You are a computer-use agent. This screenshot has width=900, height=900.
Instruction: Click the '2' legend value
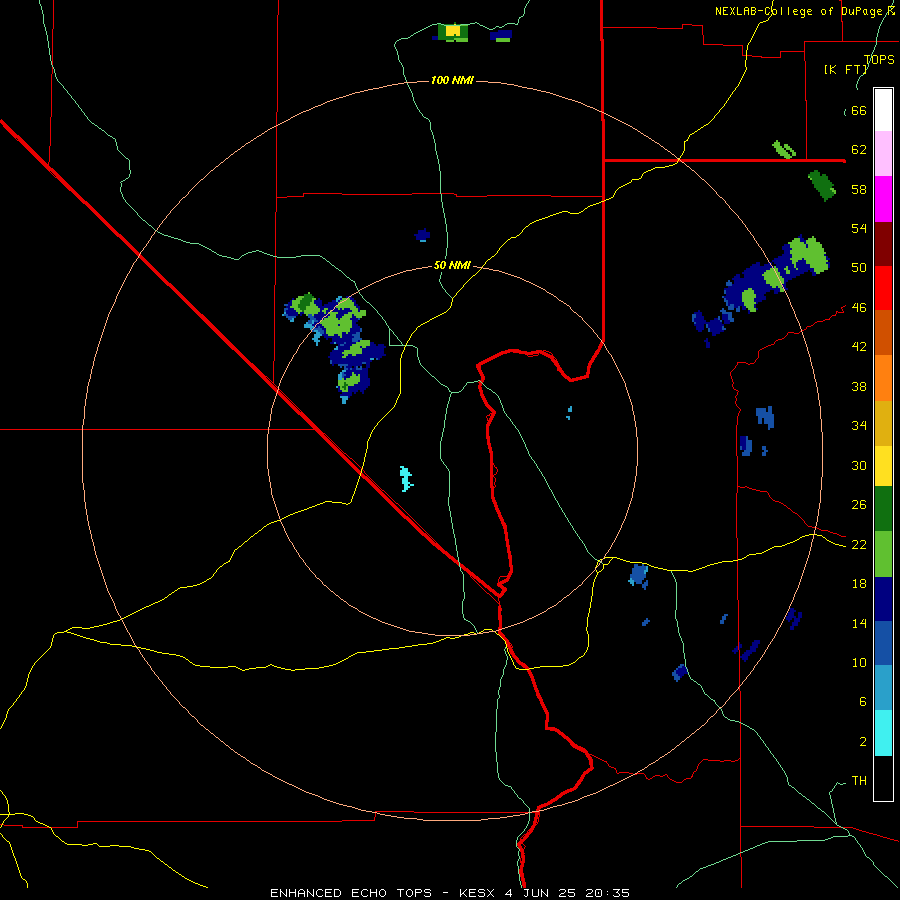click(x=863, y=742)
